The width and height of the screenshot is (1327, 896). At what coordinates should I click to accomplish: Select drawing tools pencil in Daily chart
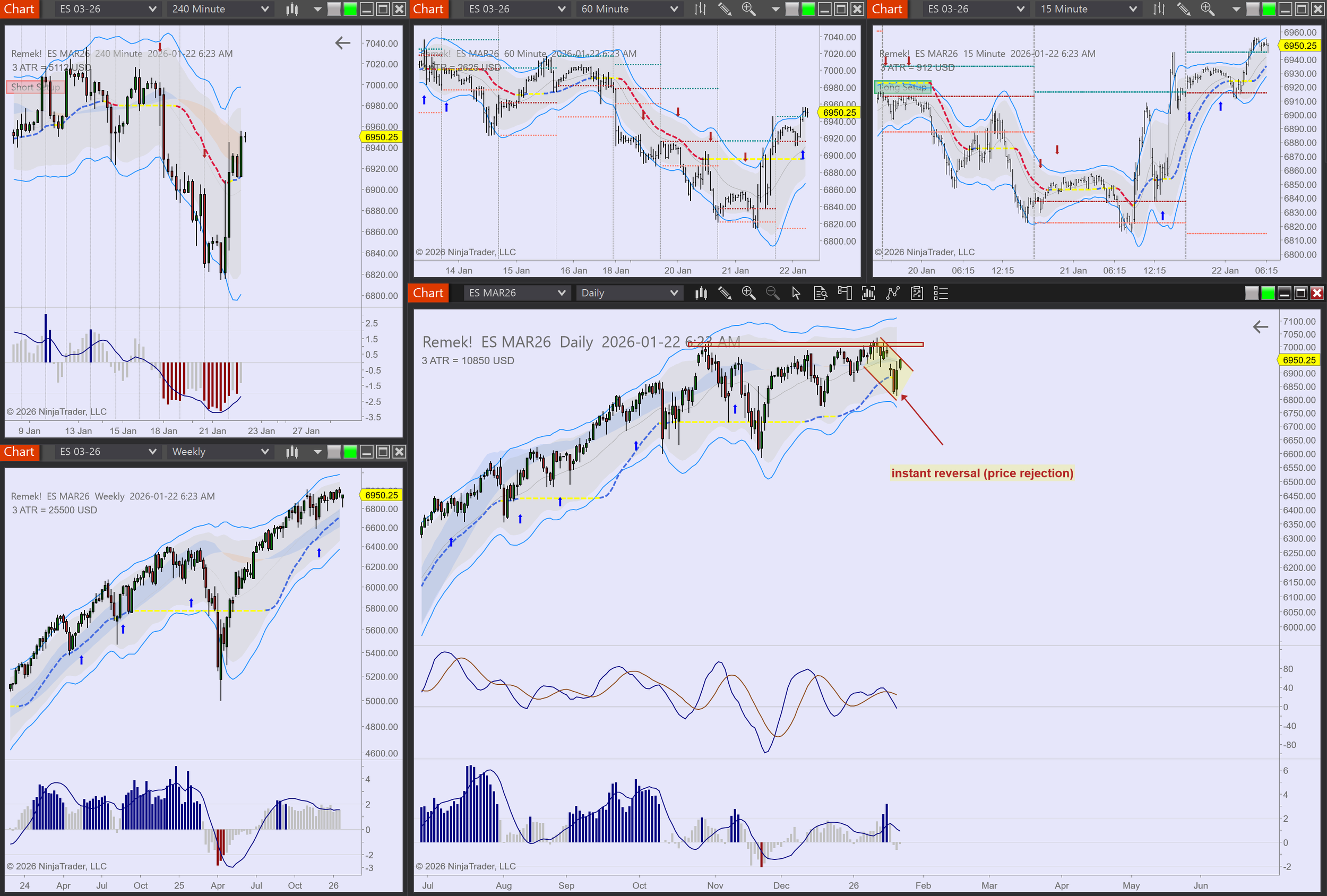point(725,293)
